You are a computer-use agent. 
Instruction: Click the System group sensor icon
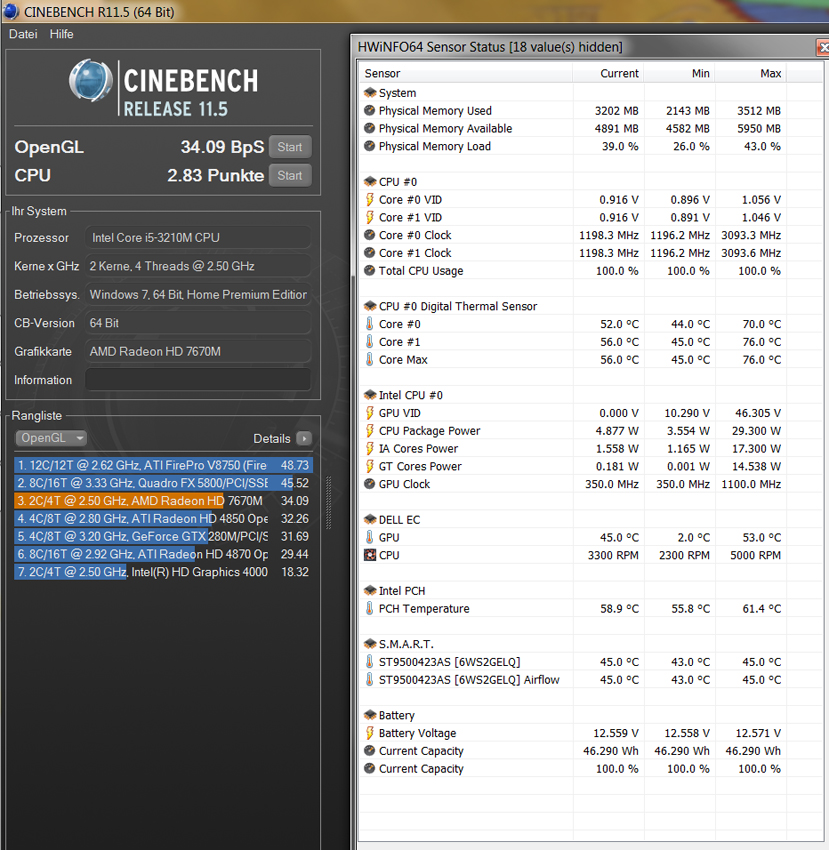370,93
